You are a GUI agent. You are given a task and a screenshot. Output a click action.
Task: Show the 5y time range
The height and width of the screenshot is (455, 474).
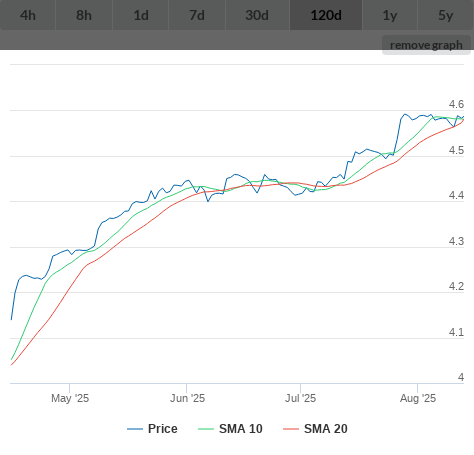click(446, 15)
